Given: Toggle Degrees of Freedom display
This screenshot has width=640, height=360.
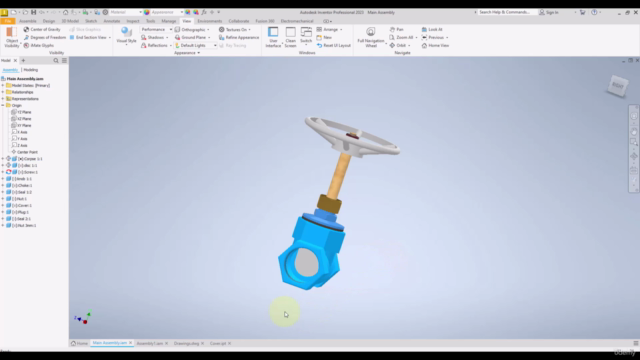Looking at the screenshot, I should tap(44, 37).
